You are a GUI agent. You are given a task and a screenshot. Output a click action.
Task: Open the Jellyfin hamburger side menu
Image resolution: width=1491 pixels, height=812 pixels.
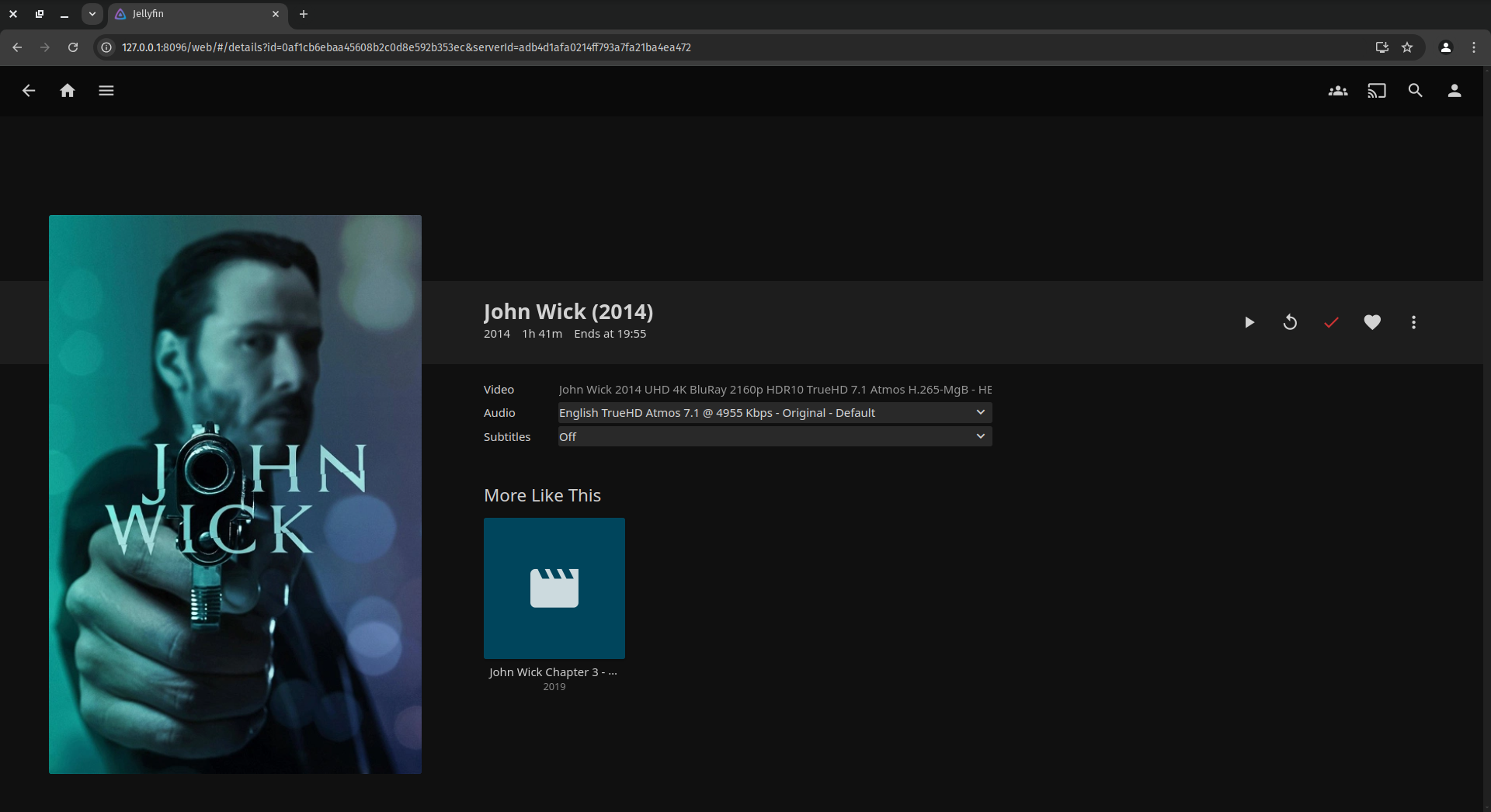click(x=106, y=91)
